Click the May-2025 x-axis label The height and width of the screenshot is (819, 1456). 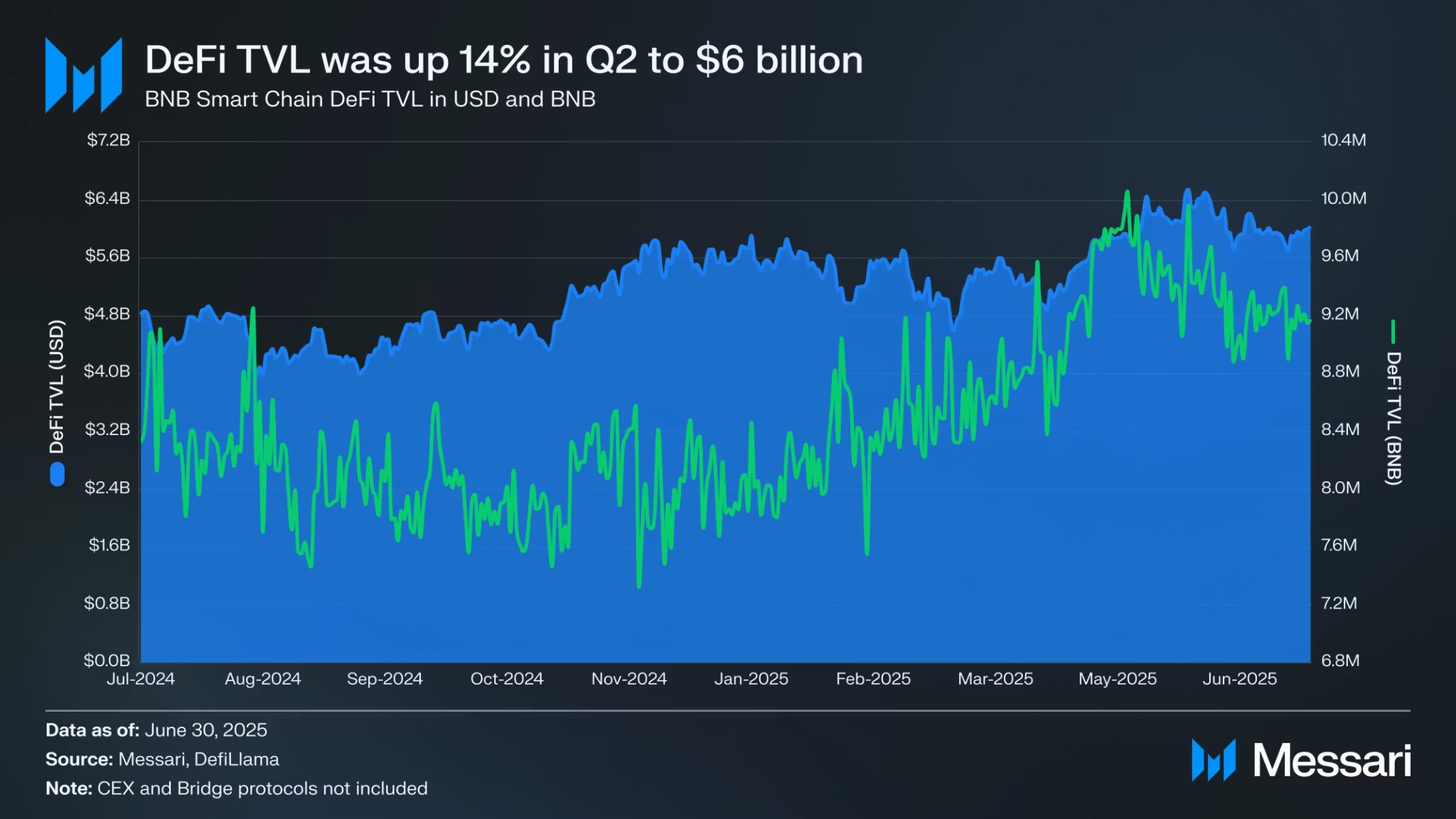pyautogui.click(x=1117, y=679)
